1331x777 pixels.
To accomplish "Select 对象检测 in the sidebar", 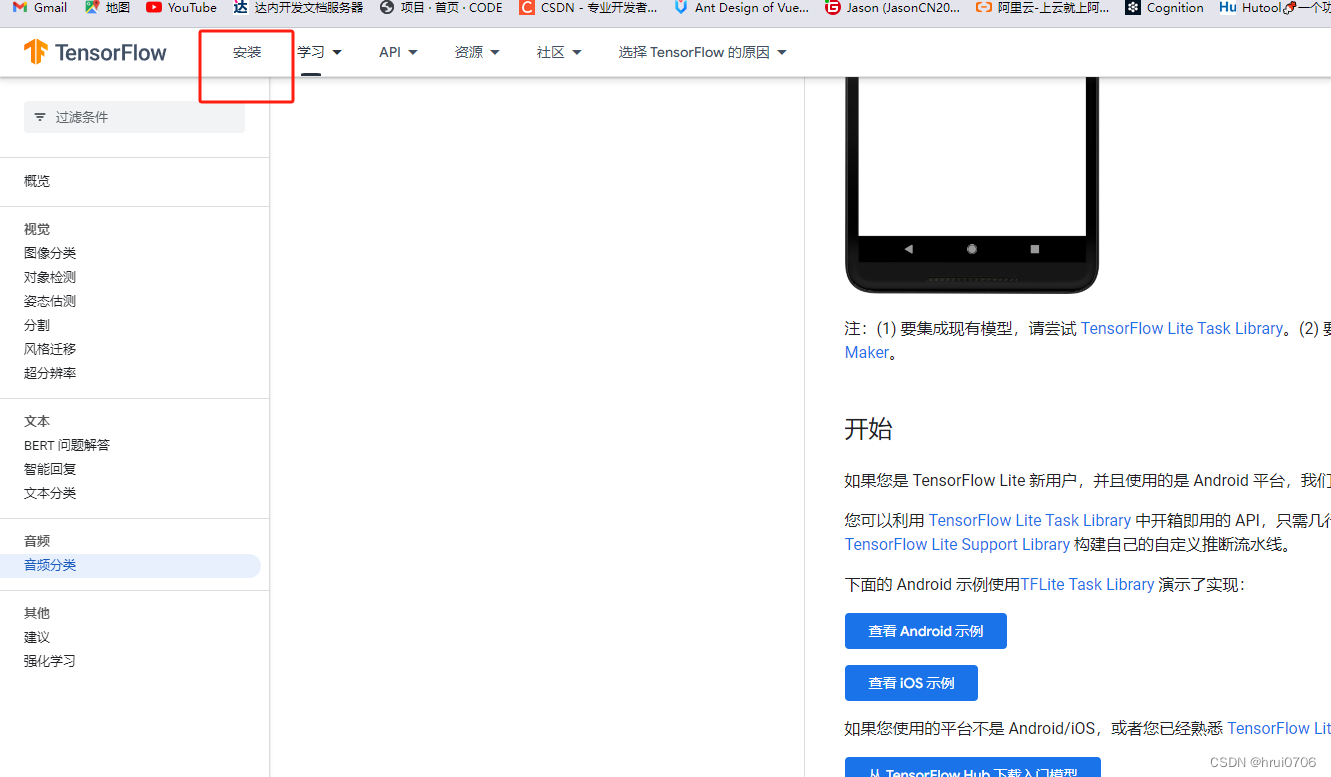I will click(50, 277).
